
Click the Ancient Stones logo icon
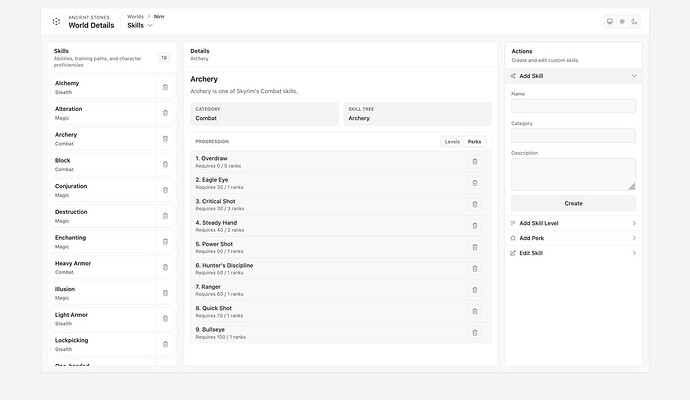(x=56, y=21)
